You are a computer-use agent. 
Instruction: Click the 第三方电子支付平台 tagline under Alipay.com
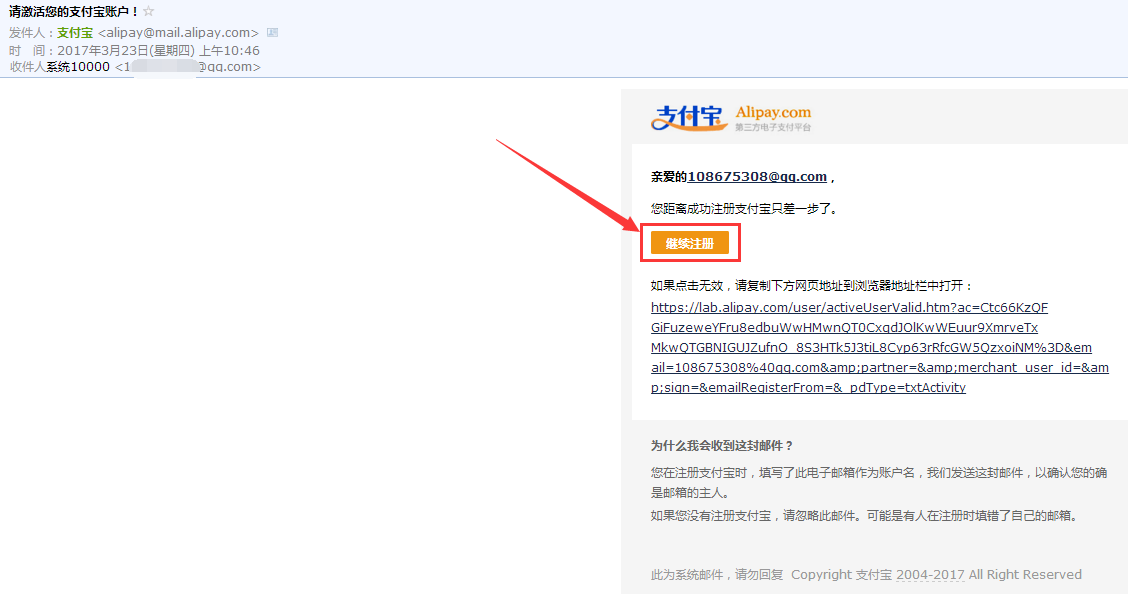(773, 128)
